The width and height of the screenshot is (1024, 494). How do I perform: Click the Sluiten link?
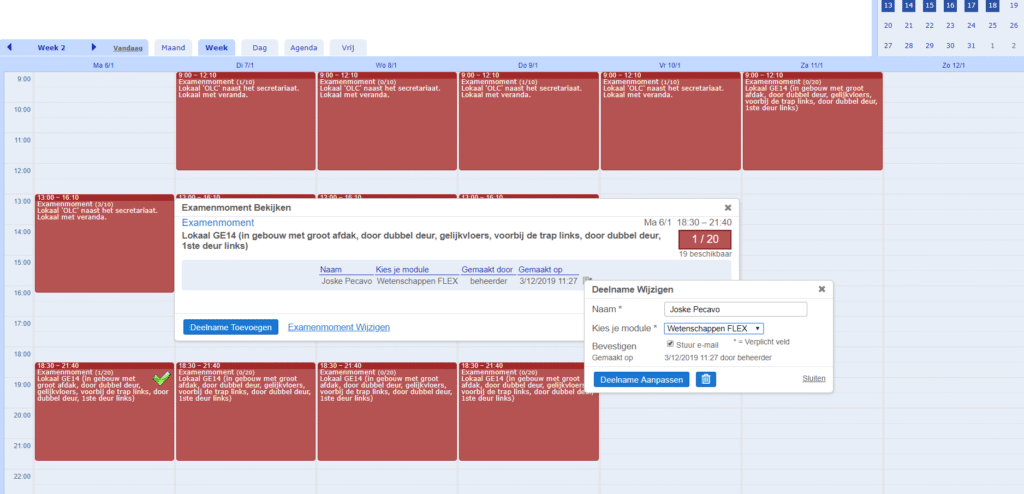(x=814, y=378)
